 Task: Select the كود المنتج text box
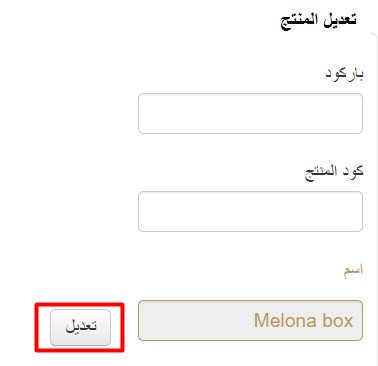[250, 211]
